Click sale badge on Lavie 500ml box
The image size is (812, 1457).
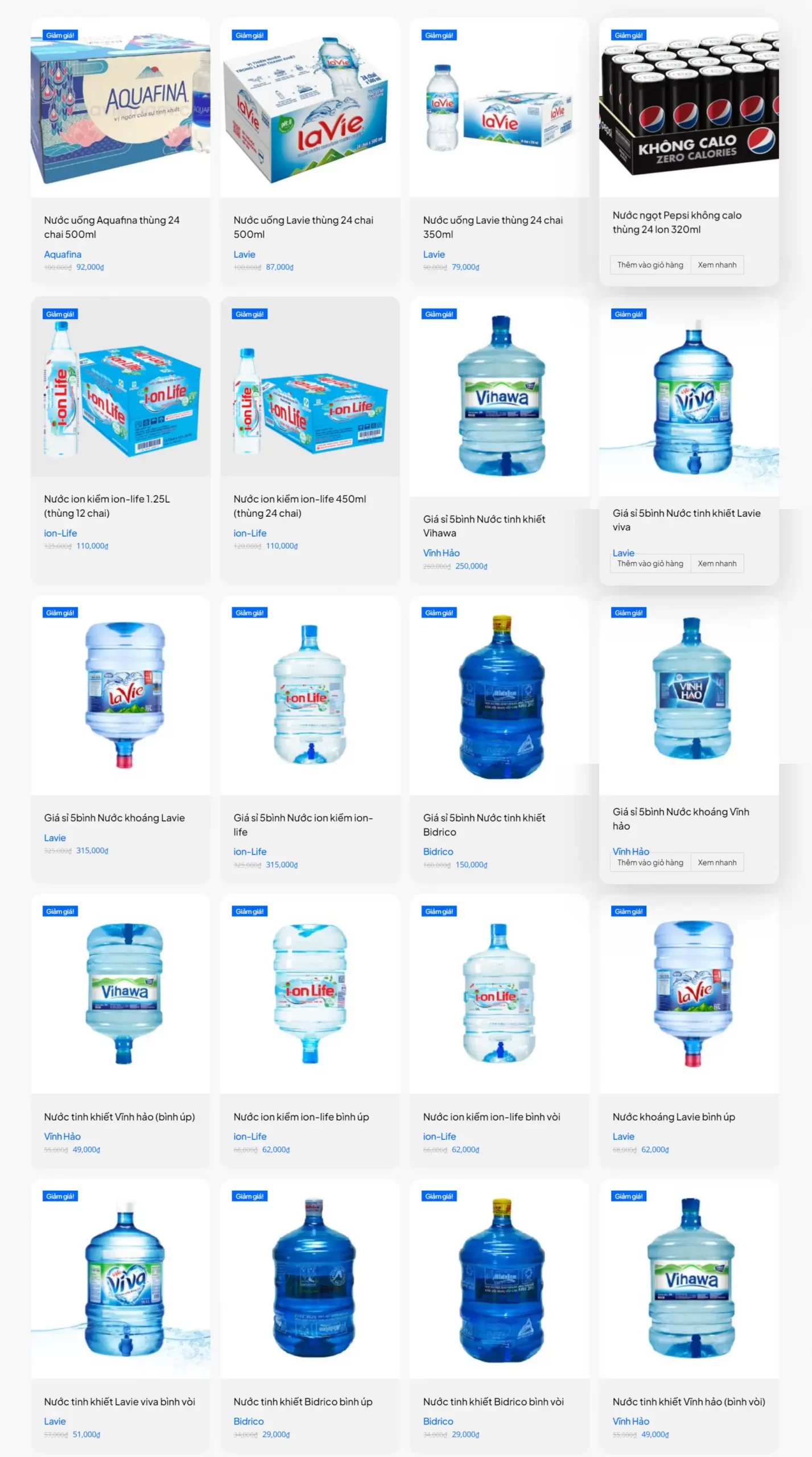click(x=250, y=35)
